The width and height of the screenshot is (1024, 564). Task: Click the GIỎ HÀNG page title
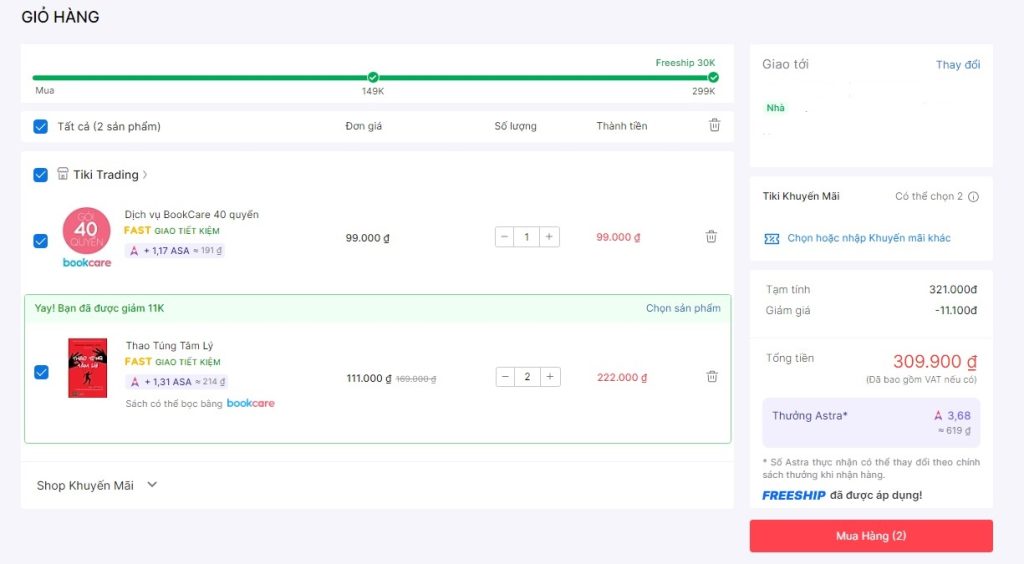60,17
